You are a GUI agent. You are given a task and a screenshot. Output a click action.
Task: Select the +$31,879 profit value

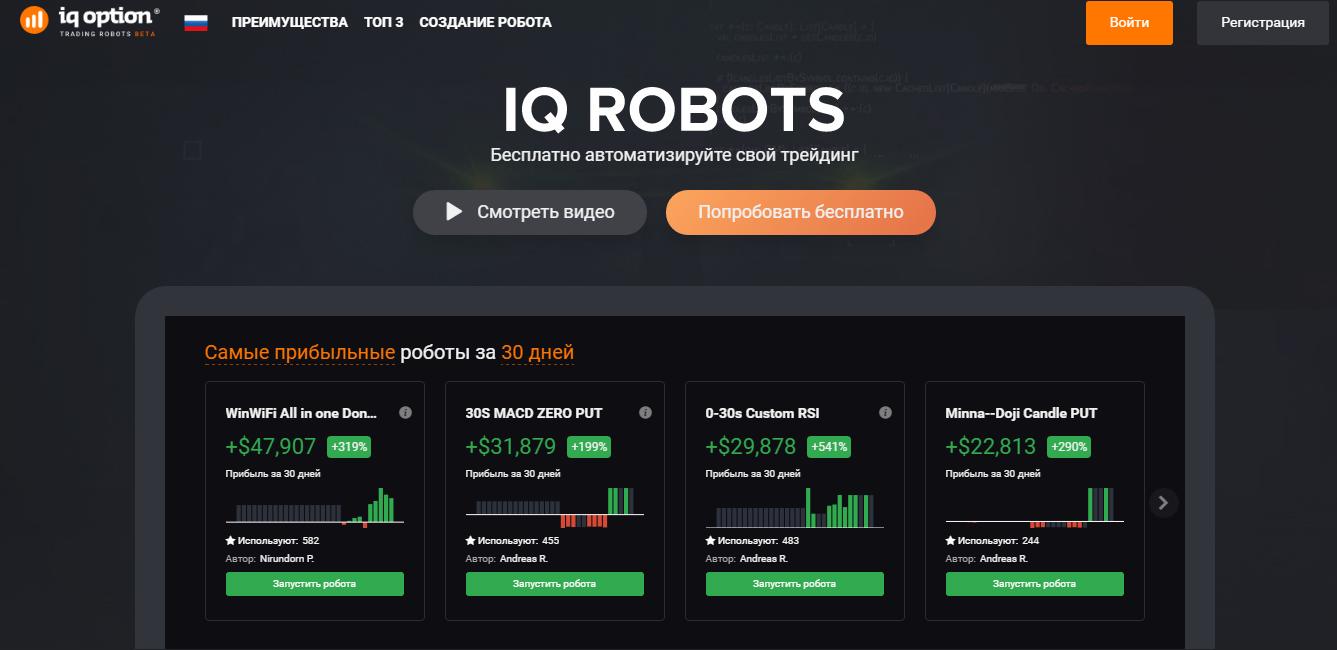point(511,447)
